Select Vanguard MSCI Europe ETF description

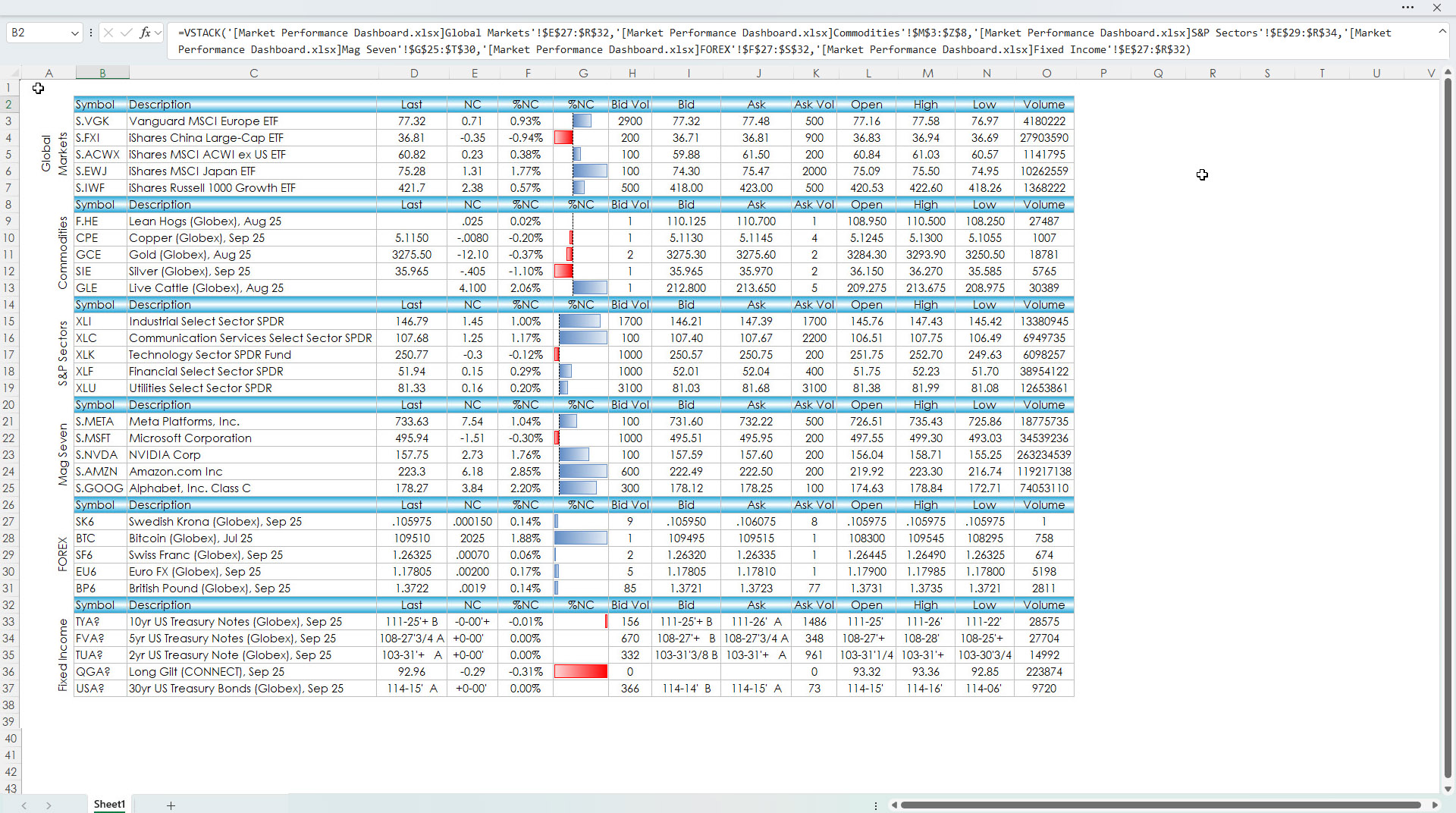(252, 121)
